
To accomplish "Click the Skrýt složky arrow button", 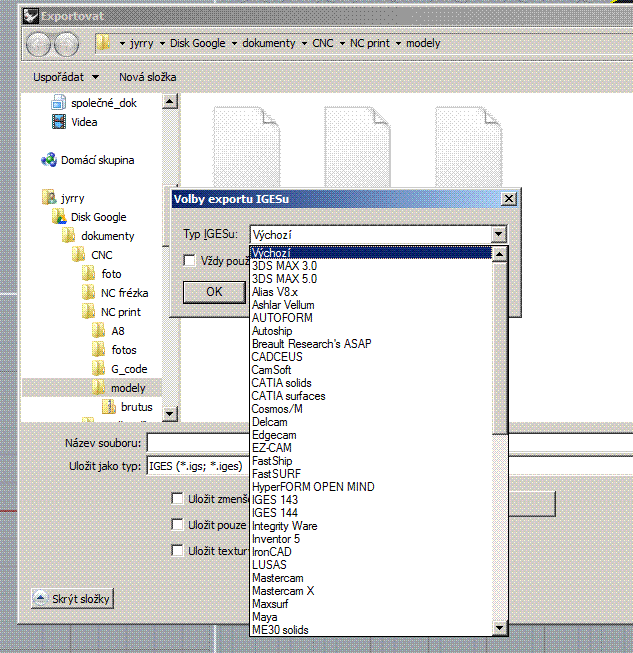I will (41, 598).
